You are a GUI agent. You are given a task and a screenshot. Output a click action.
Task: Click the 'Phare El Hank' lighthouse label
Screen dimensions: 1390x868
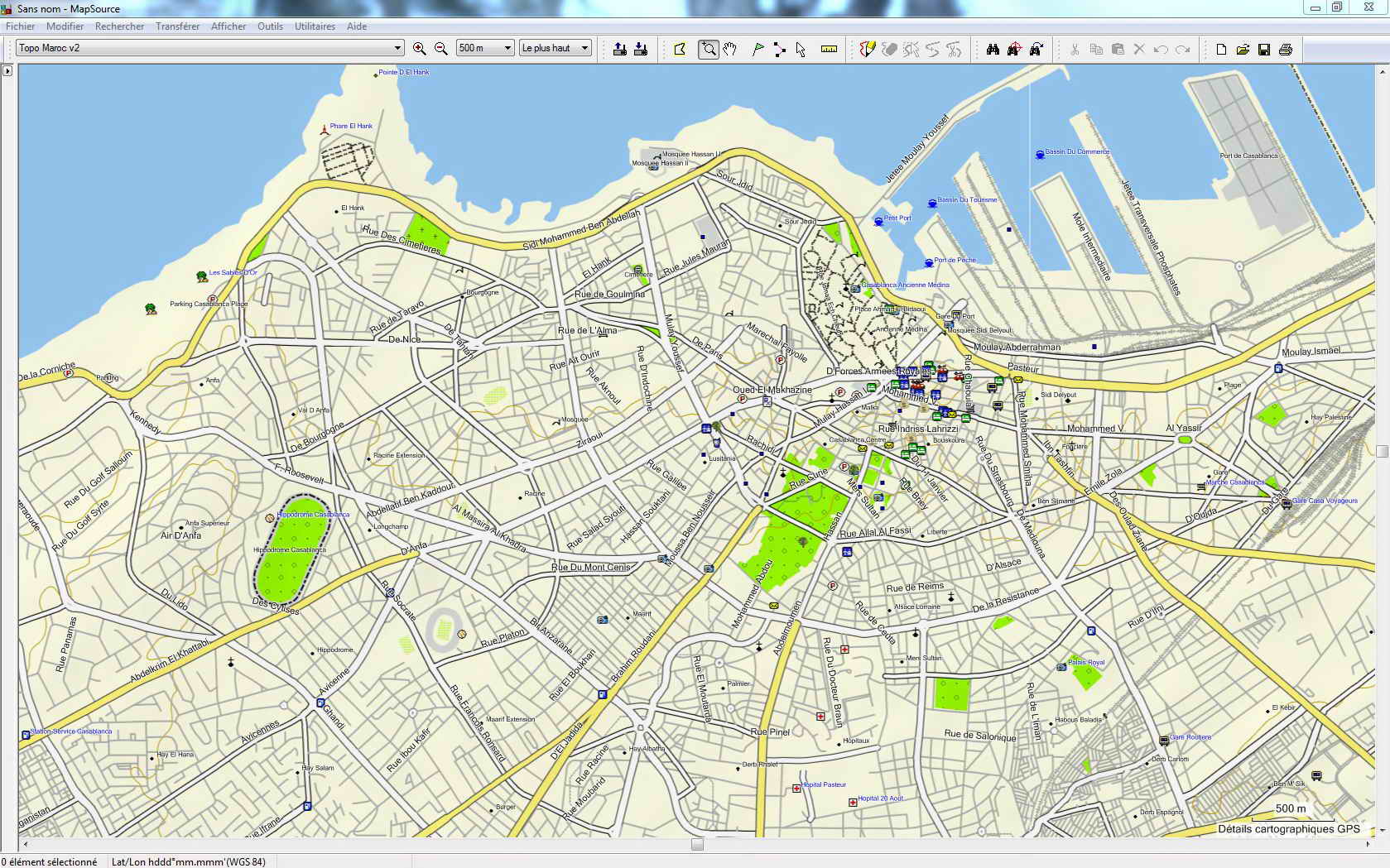pos(351,127)
